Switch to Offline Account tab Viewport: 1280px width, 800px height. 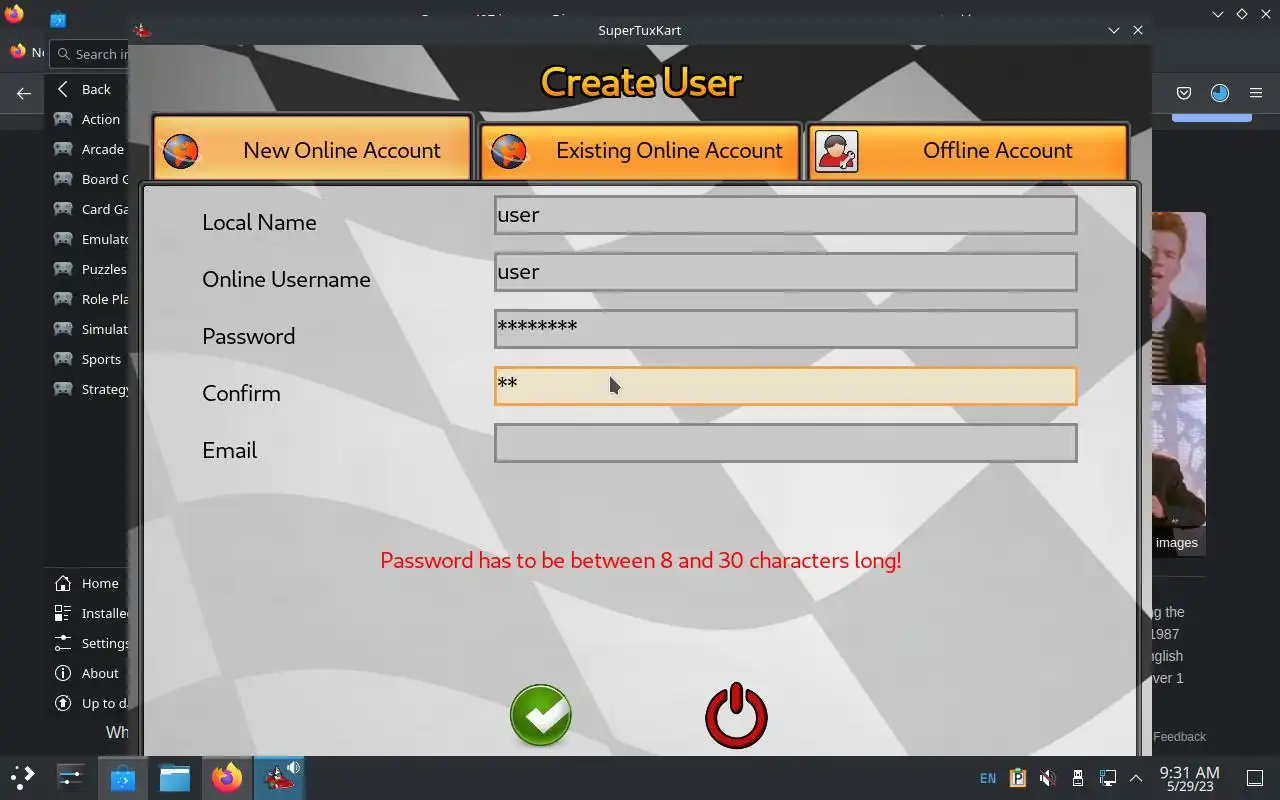pyautogui.click(x=968, y=151)
